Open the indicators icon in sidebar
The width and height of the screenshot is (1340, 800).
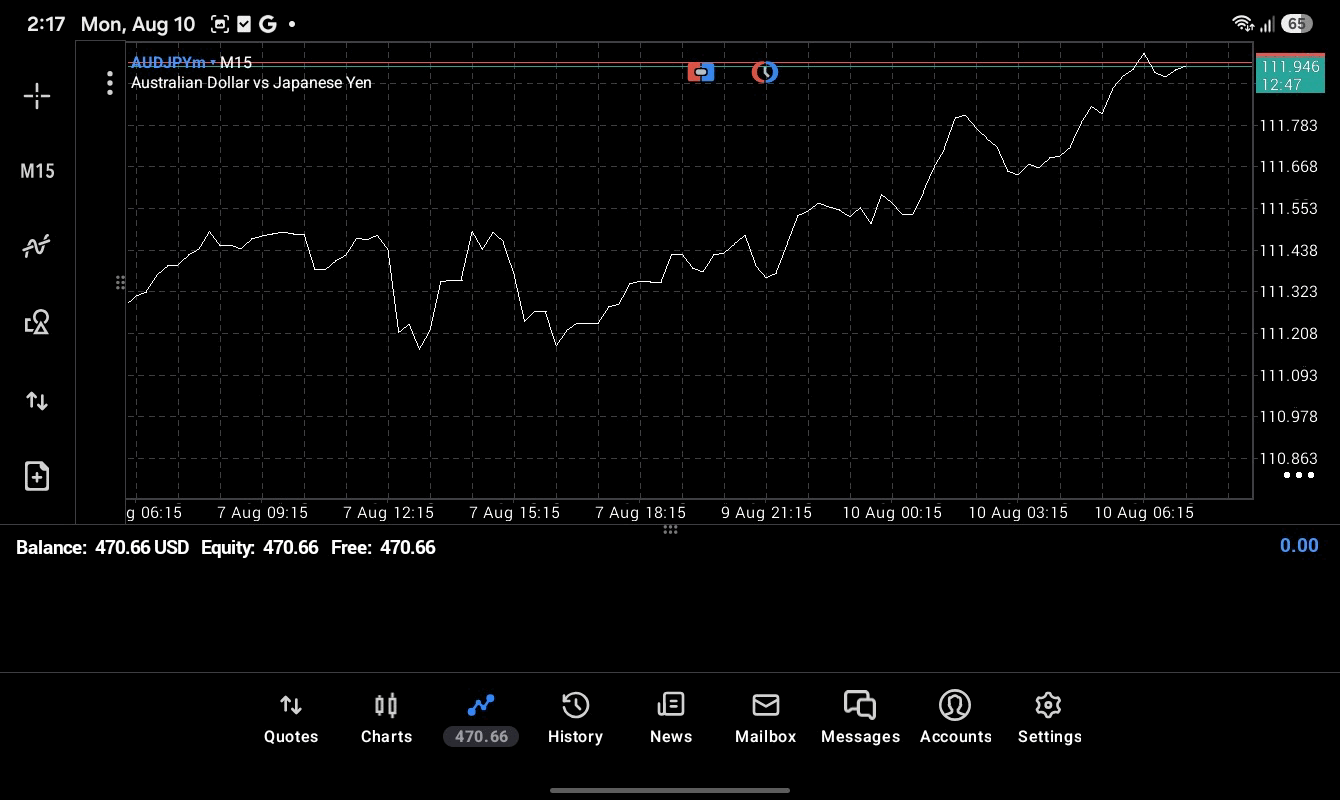37,246
